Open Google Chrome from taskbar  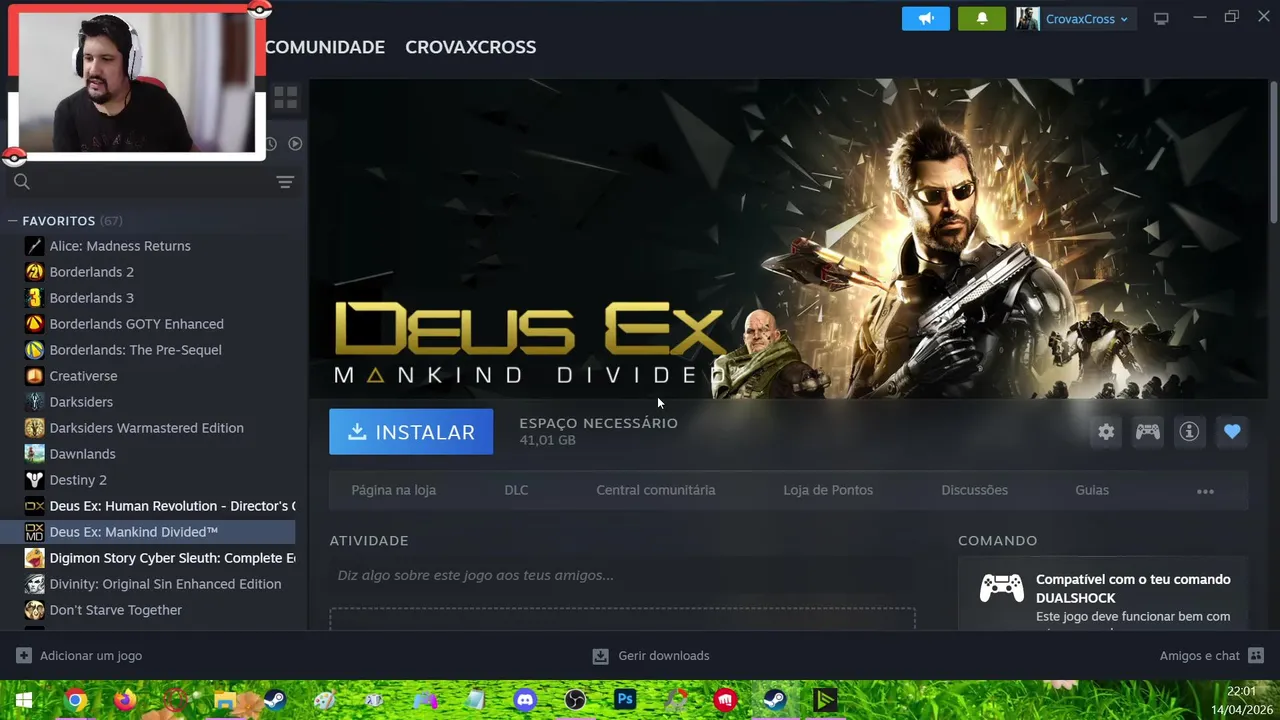tap(75, 700)
